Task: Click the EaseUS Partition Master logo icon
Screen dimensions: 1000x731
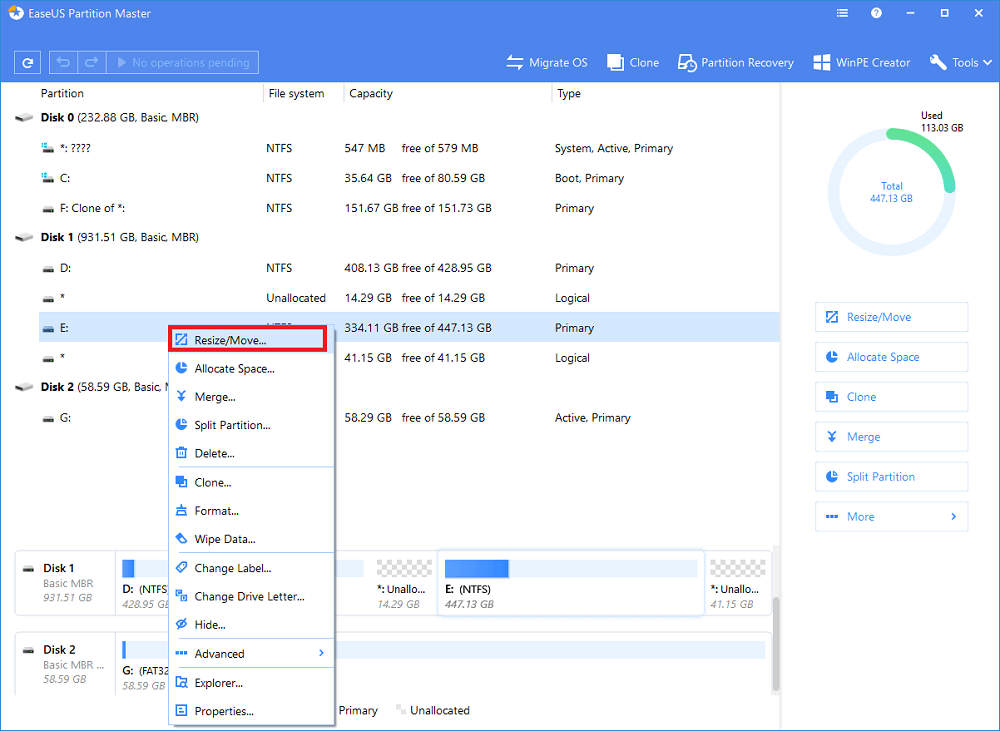Action: (x=16, y=13)
